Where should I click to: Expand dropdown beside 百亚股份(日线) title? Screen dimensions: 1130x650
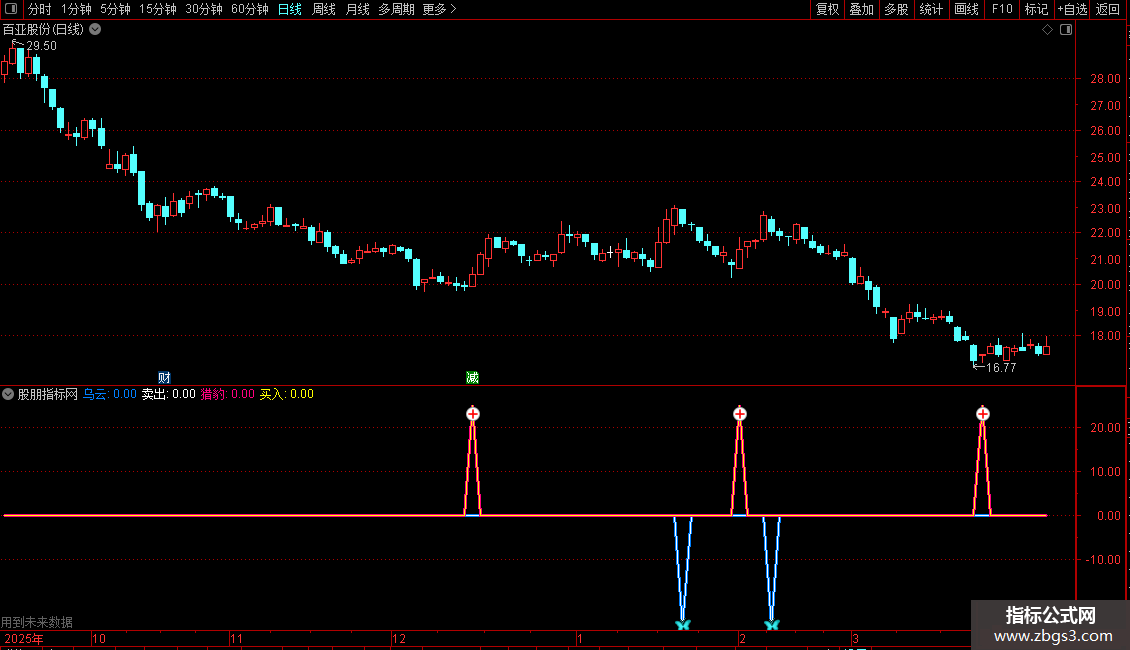pyautogui.click(x=95, y=30)
